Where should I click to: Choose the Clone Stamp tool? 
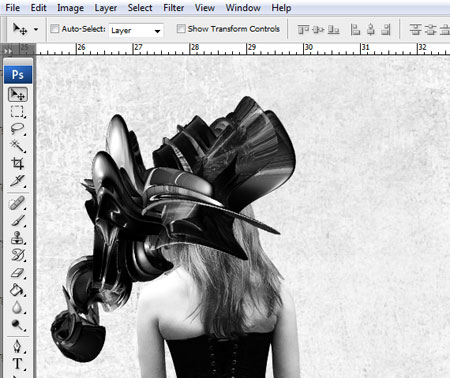point(18,238)
